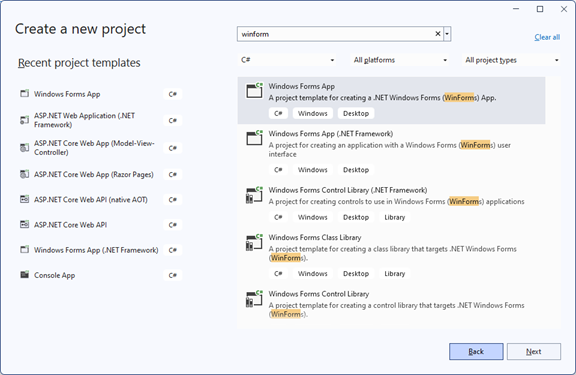
Task: Clear the search box with the X
Action: coord(438,34)
